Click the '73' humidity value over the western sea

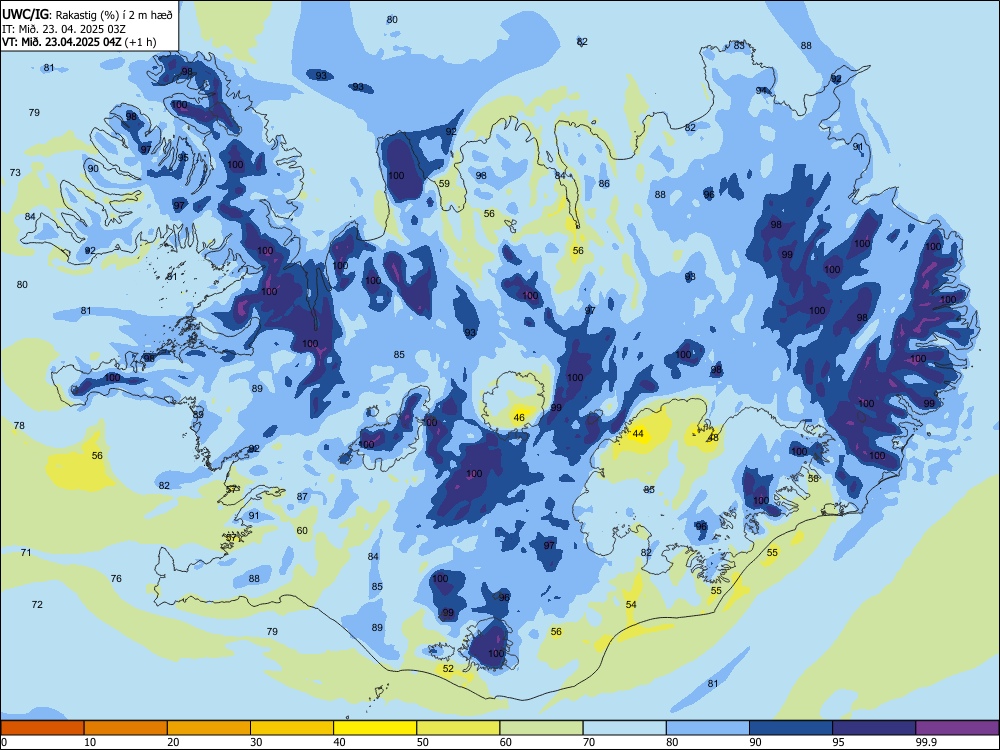15,173
